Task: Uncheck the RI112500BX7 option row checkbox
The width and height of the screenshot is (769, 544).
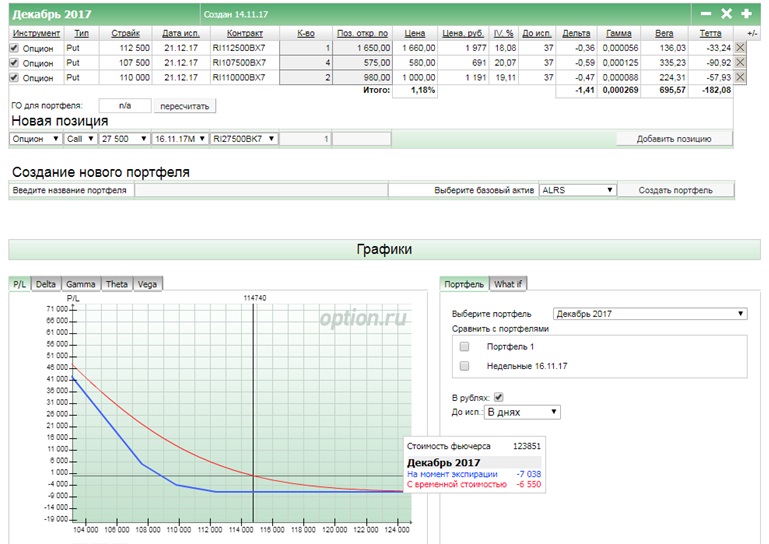Action: pos(14,48)
